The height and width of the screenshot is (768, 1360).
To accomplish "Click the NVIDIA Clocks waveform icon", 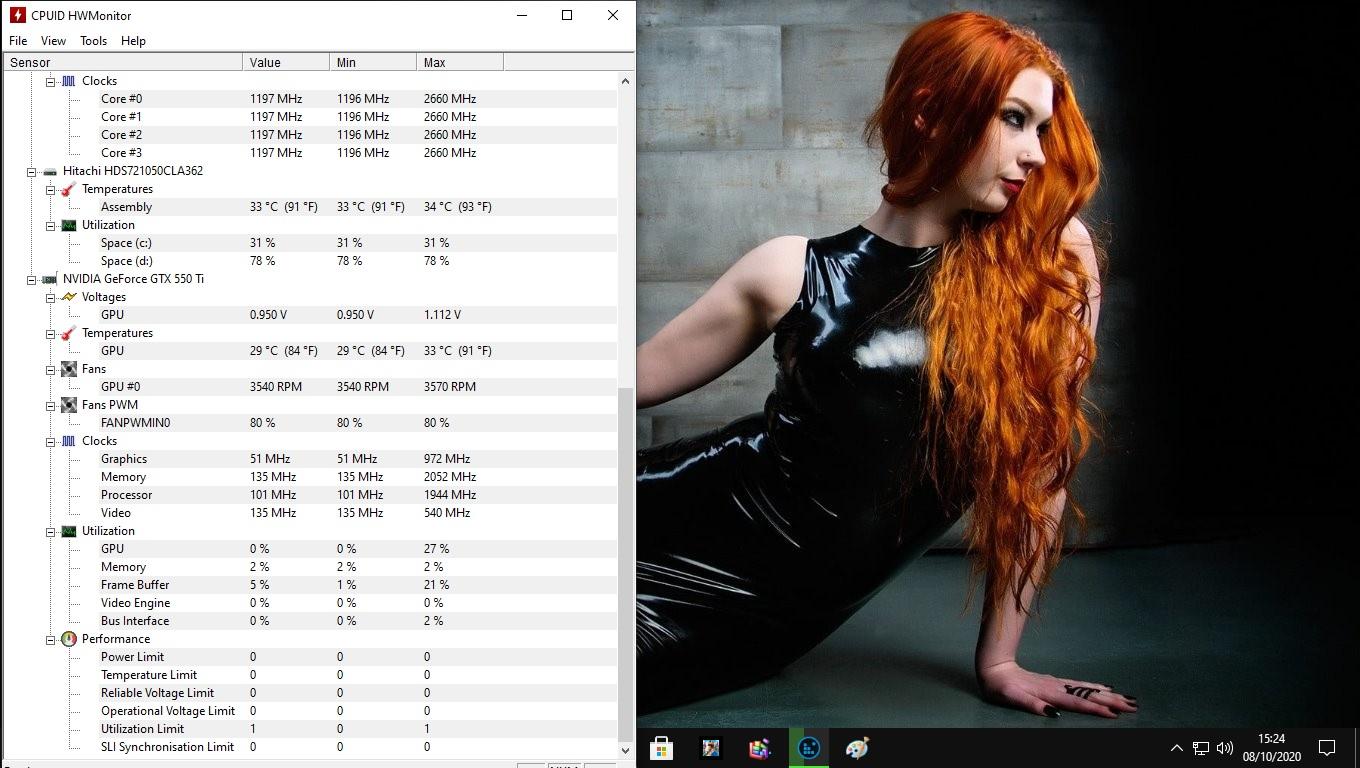I will pyautogui.click(x=68, y=441).
